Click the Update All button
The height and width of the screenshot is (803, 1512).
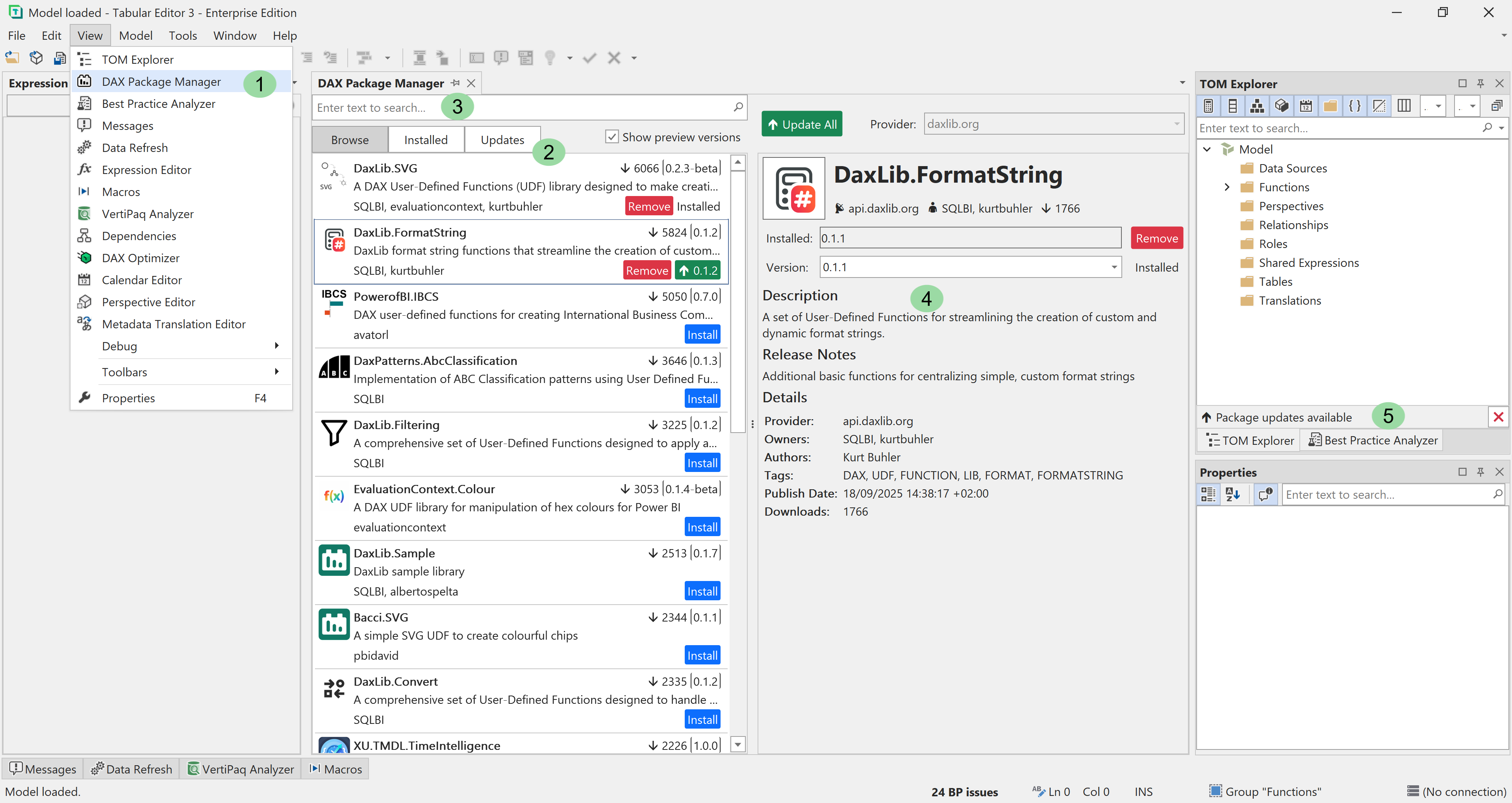point(802,123)
